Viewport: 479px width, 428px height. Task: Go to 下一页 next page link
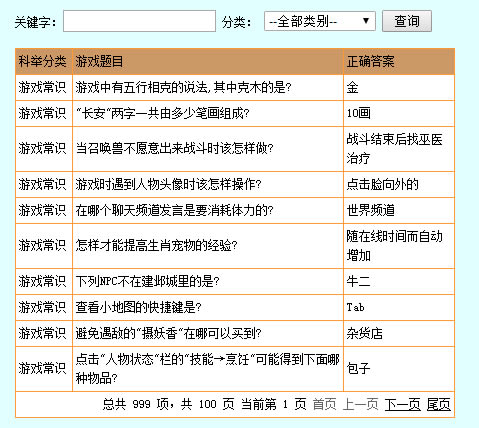(403, 405)
